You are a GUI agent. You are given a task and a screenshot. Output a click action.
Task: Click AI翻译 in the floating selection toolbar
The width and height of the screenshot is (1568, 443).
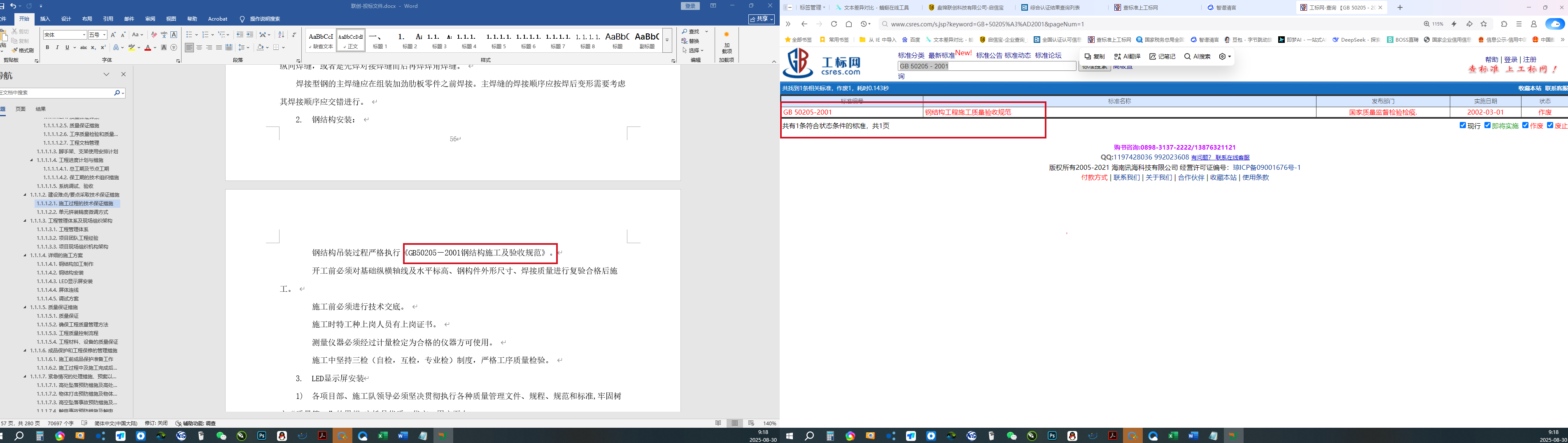coord(1127,57)
